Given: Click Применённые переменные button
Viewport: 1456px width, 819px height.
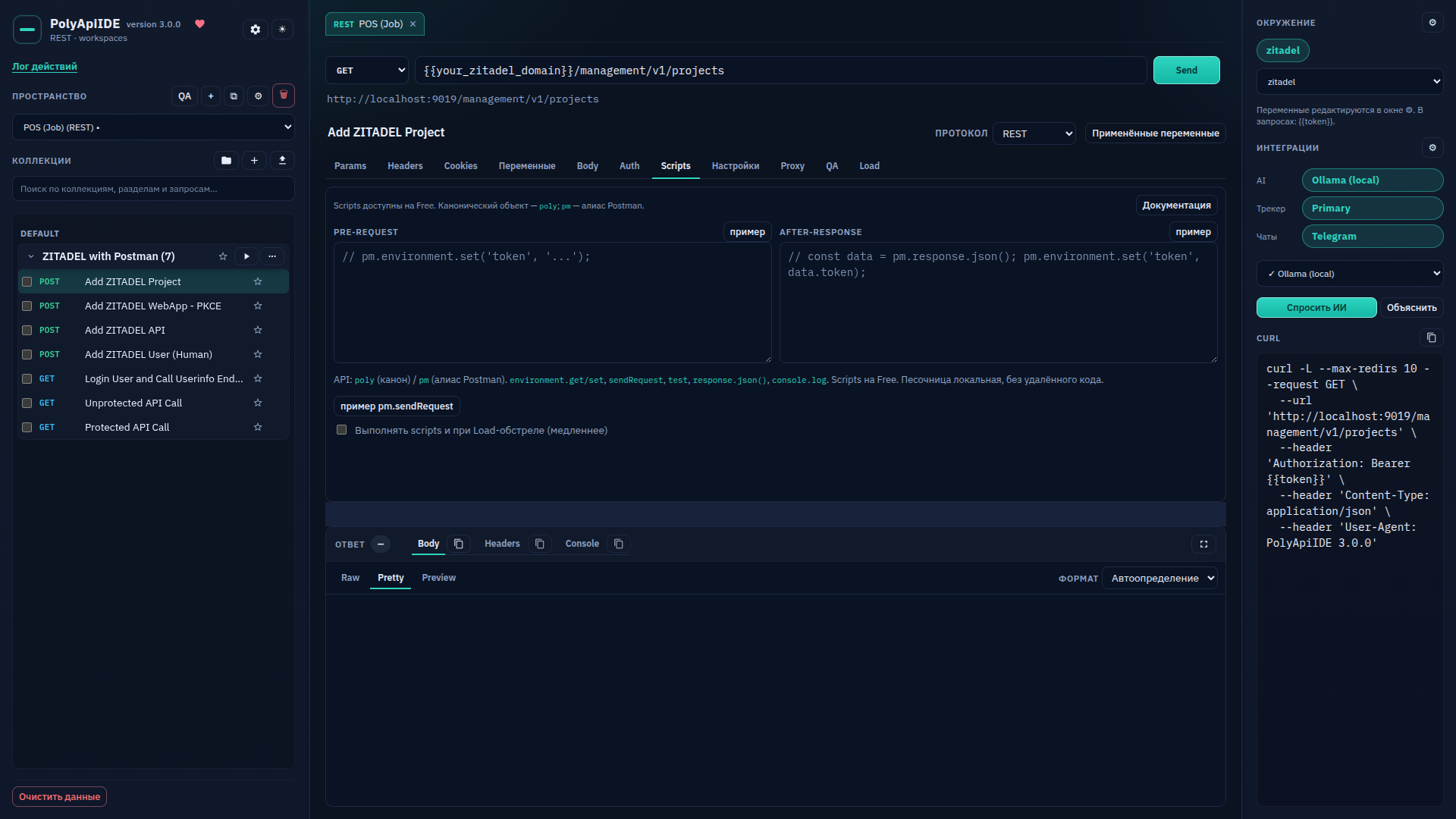Looking at the screenshot, I should click(x=1155, y=133).
